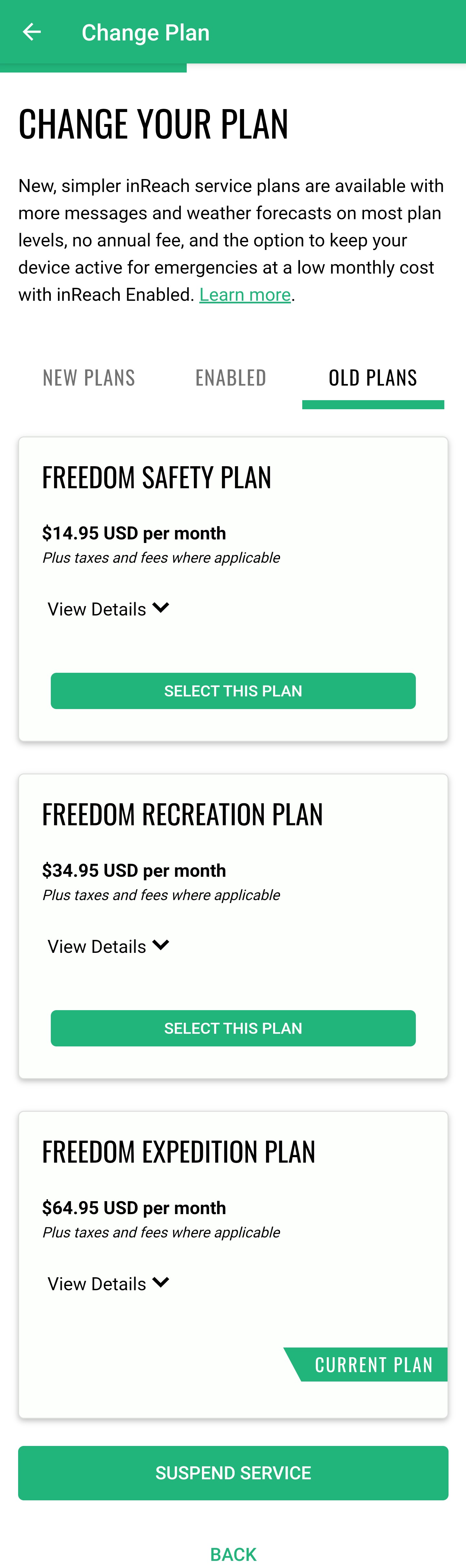Click the Freedom Safety Plan card title
Screen dimensions: 466x1568
[156, 477]
